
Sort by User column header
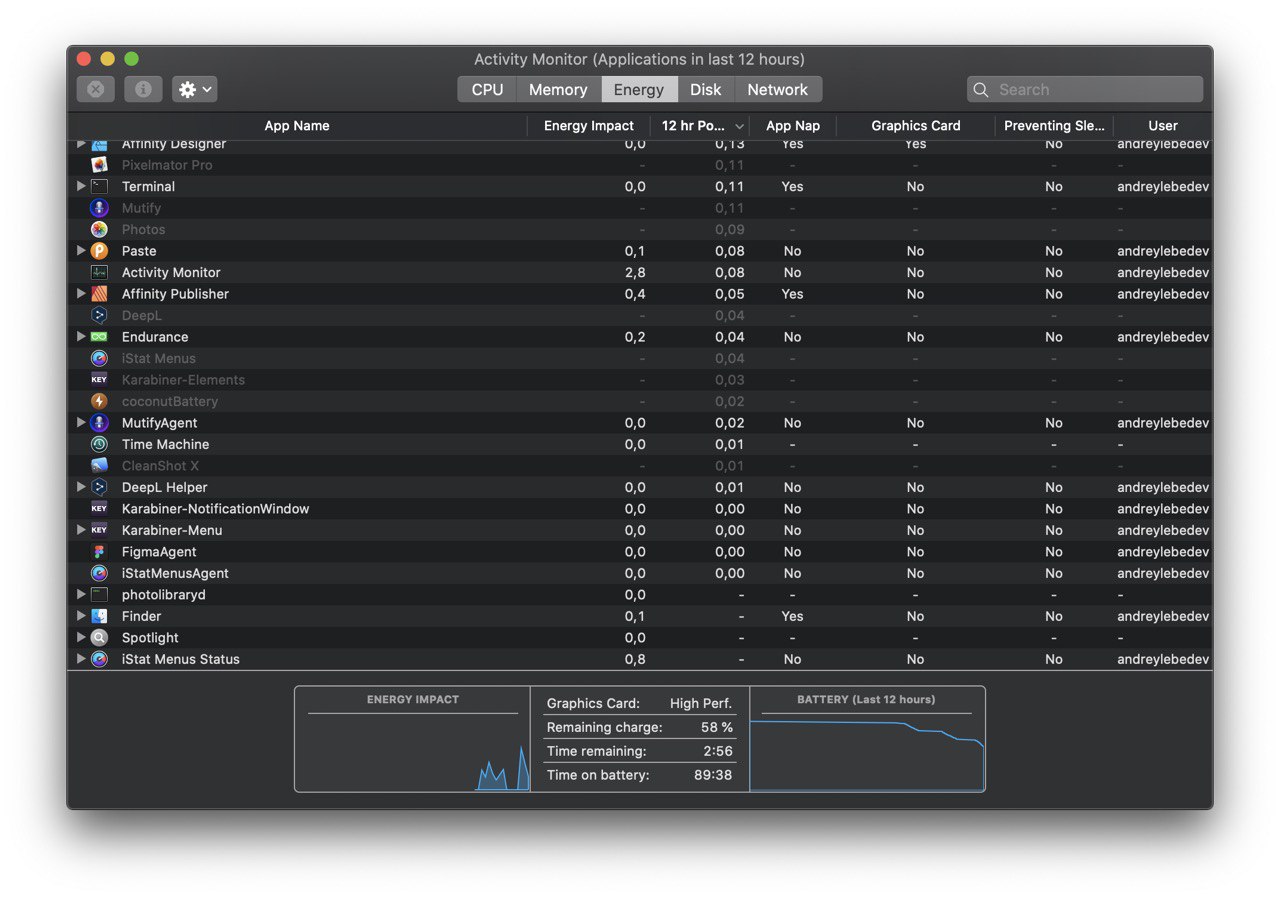[x=1163, y=126]
